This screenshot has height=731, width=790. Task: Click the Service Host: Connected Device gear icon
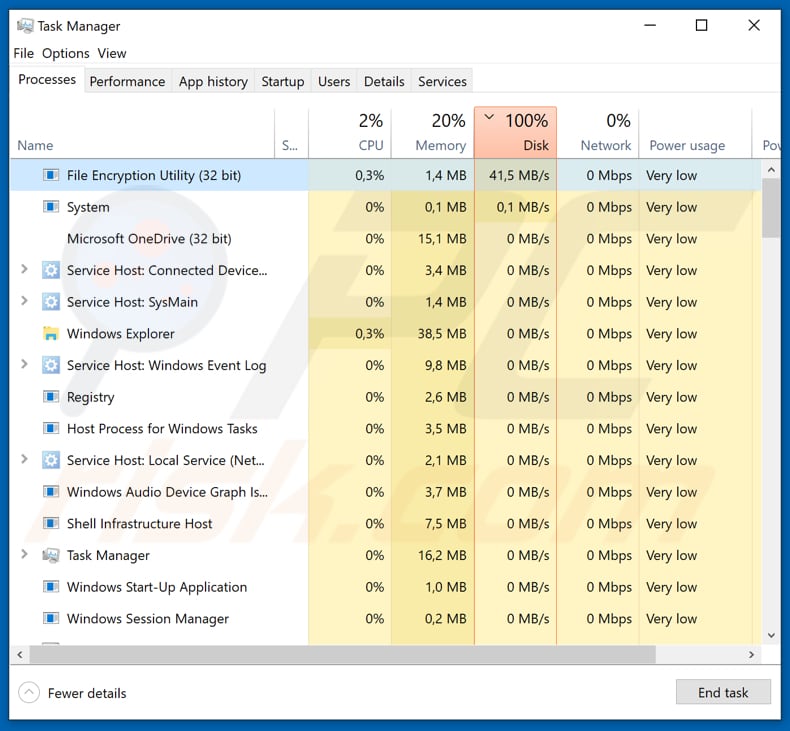point(50,271)
